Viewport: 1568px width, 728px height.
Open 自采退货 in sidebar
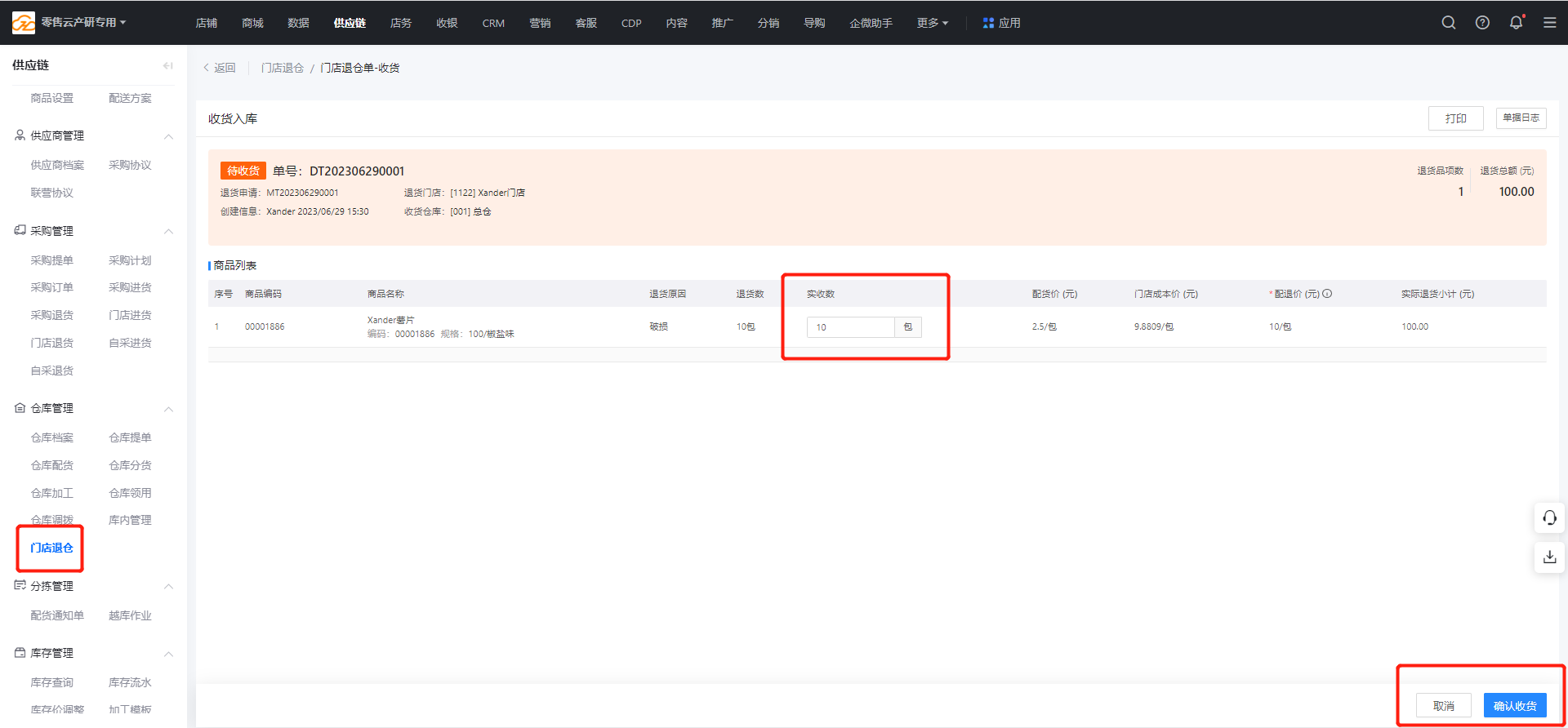pos(52,371)
